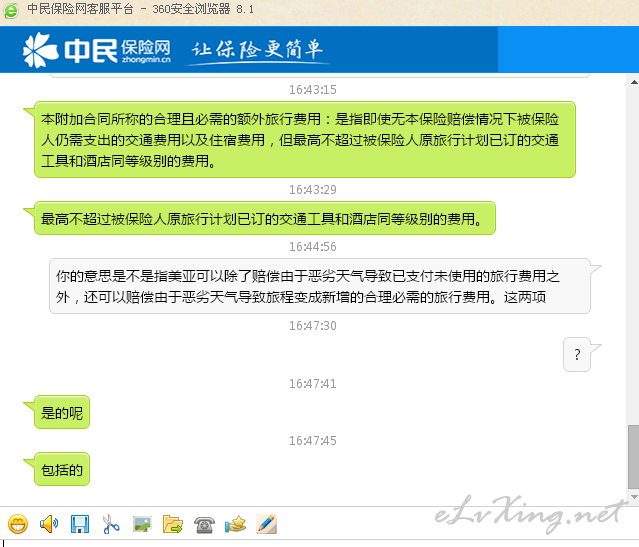Click the message input field
Image resolution: width=639 pixels, height=547 pixels.
tap(320, 544)
